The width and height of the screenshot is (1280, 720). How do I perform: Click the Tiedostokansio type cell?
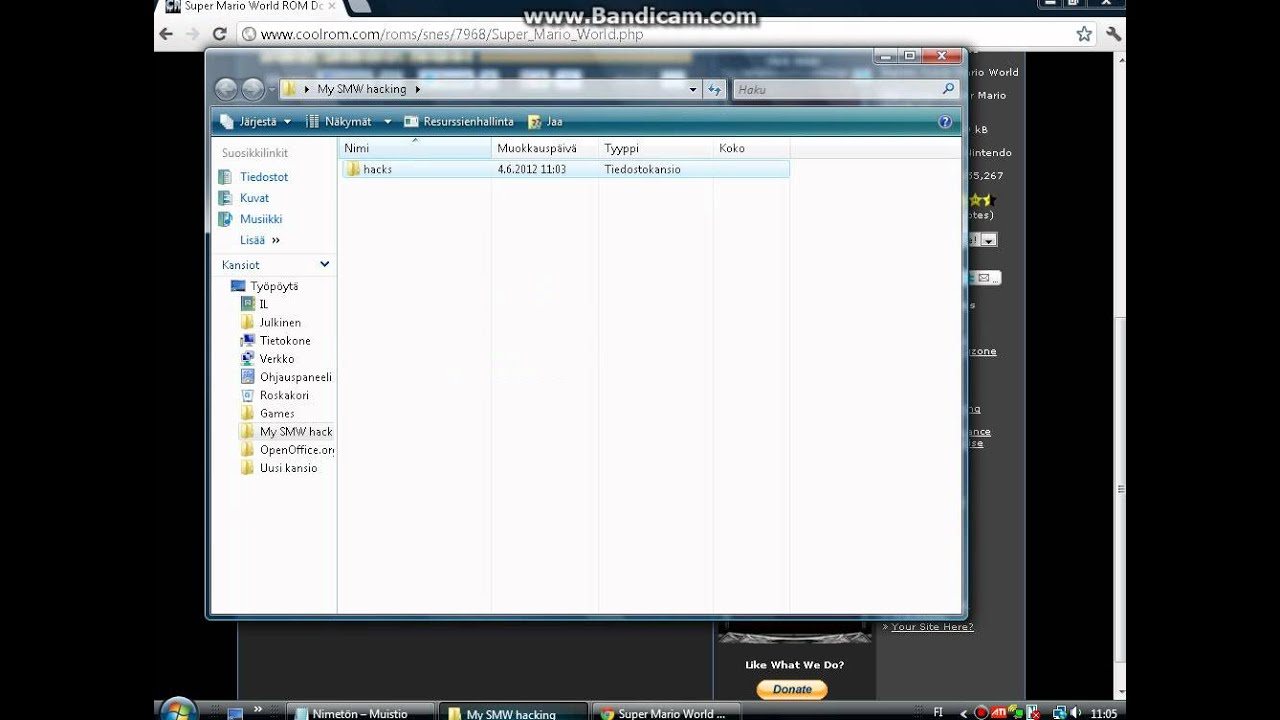[642, 169]
